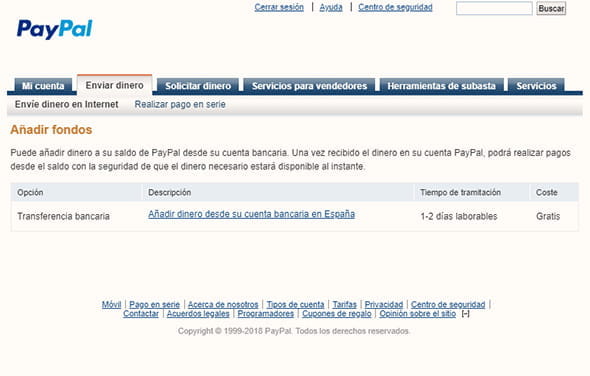Open Tipos de cuenta footer link
Image resolution: width=590 pixels, height=376 pixels.
click(295, 304)
